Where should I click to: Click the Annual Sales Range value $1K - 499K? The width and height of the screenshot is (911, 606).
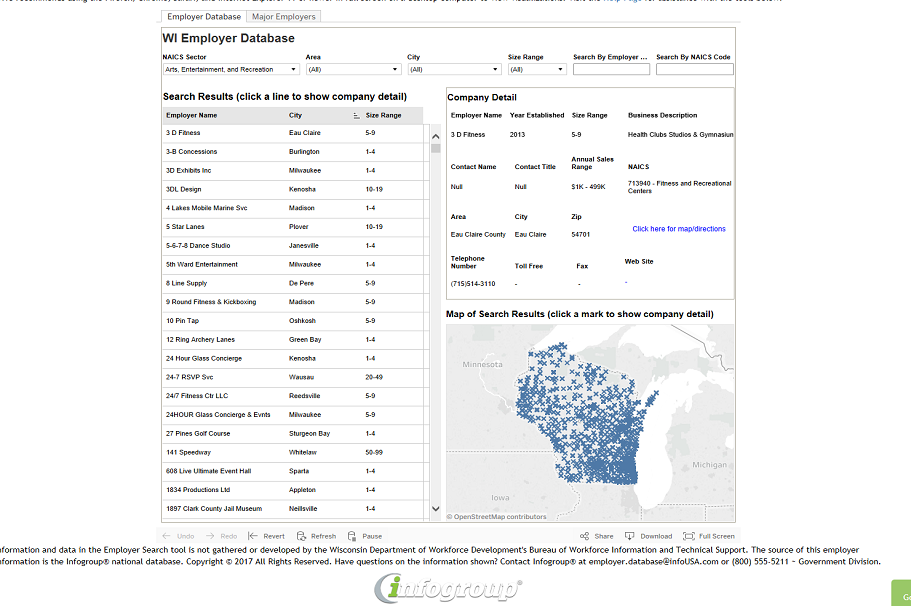pyautogui.click(x=588, y=187)
